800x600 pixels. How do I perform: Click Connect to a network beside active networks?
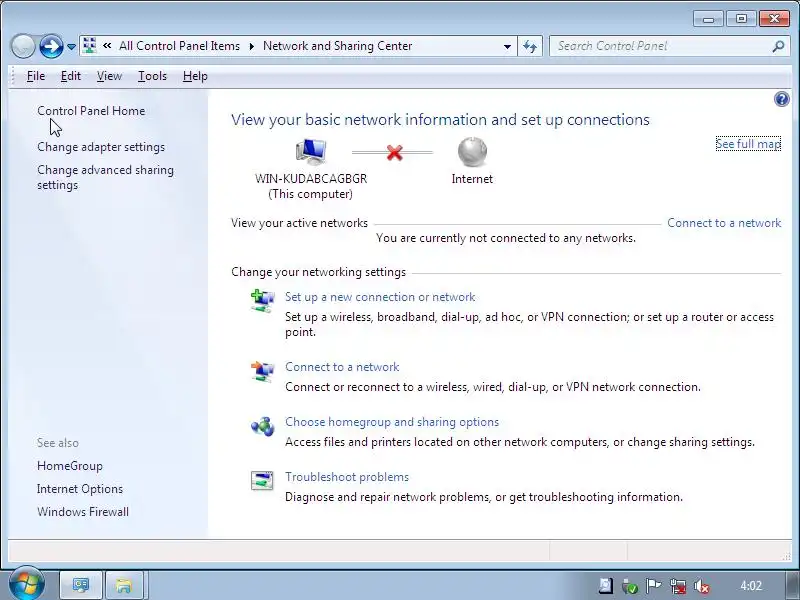coord(724,223)
